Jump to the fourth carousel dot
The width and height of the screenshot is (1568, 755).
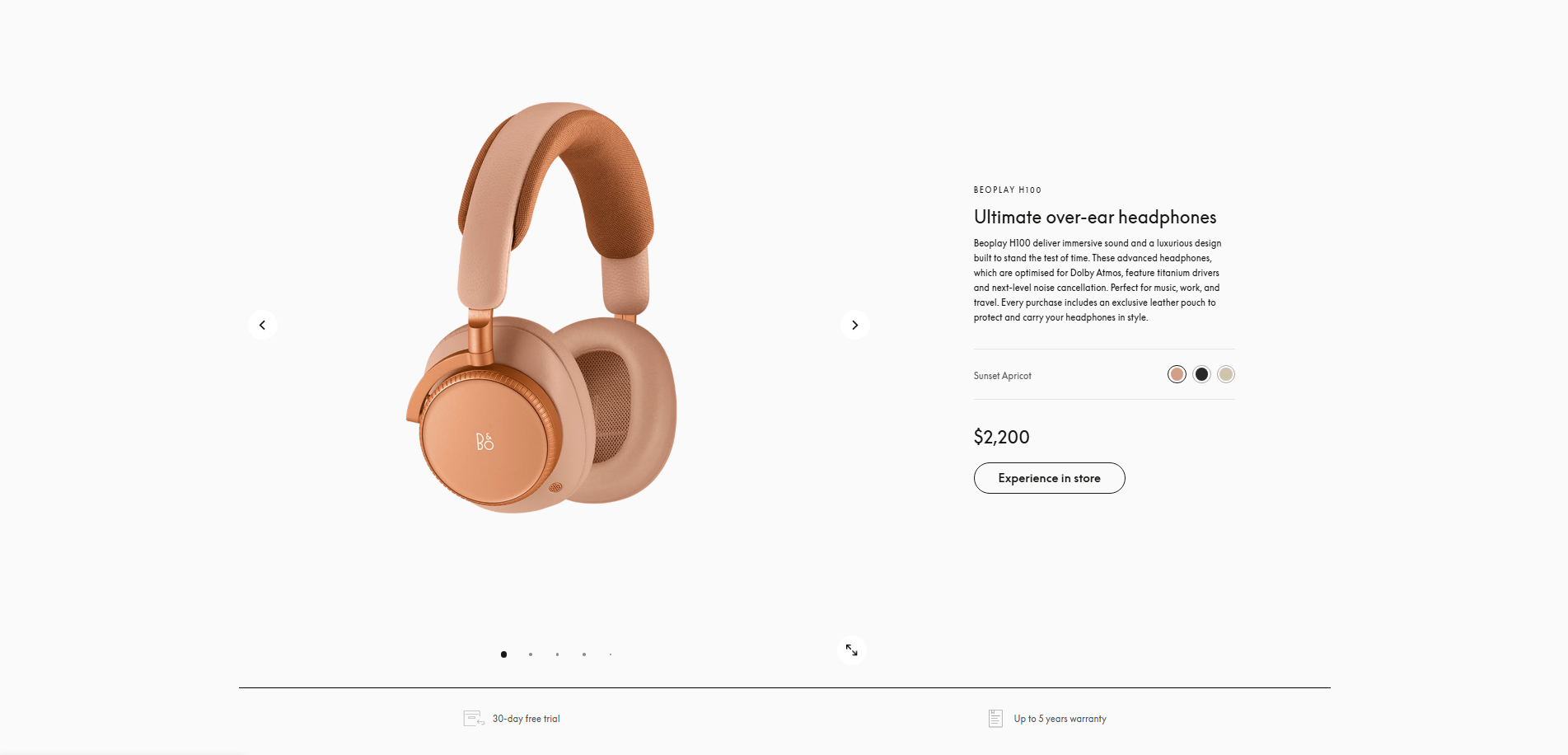point(584,654)
